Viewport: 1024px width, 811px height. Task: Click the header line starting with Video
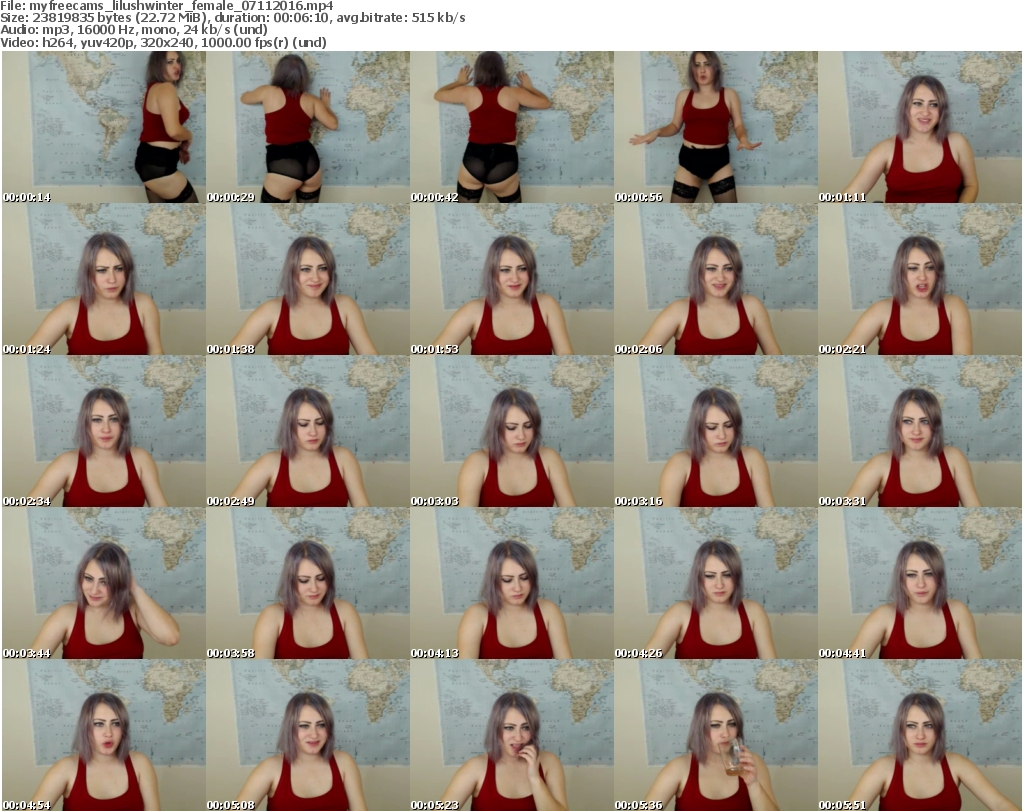(x=163, y=42)
